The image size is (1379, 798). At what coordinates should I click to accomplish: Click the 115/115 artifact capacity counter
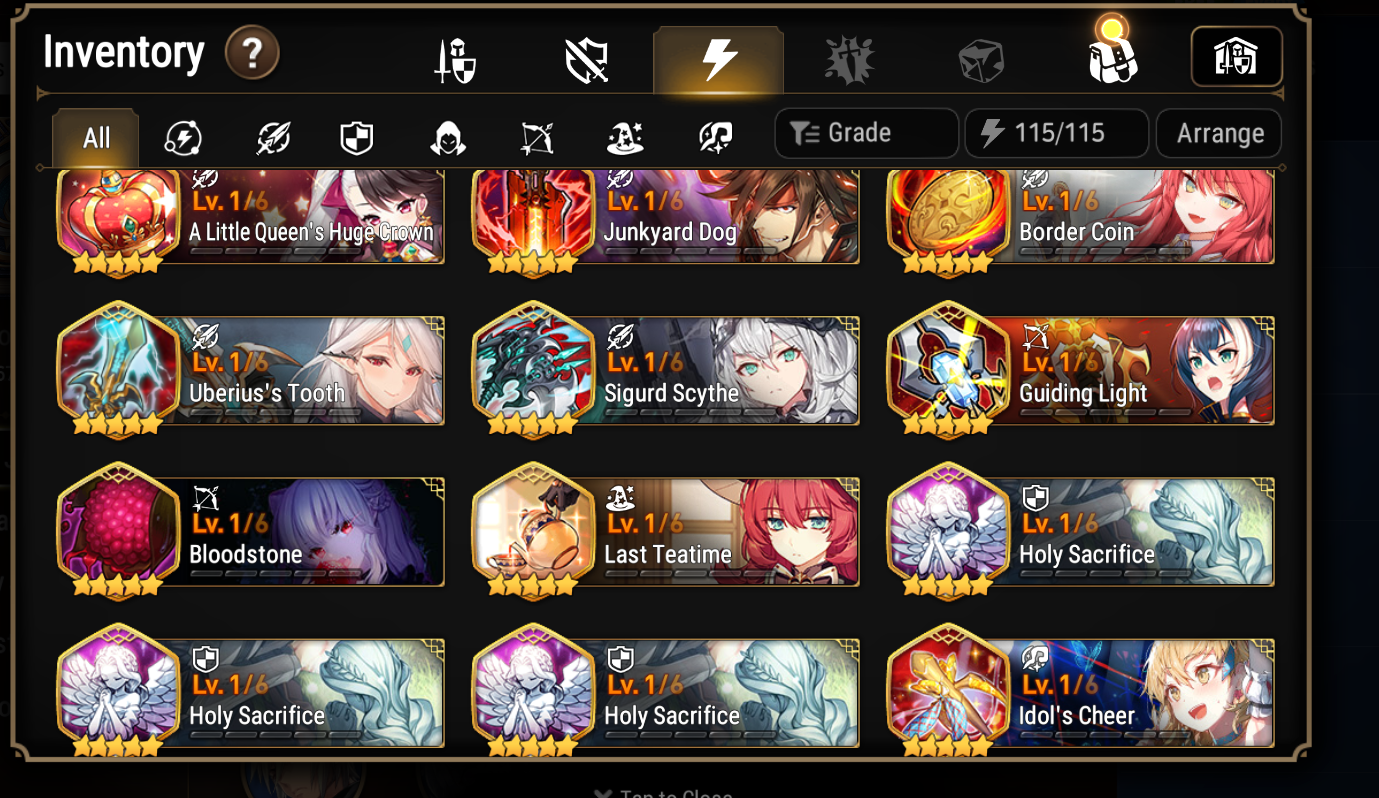tap(1056, 133)
